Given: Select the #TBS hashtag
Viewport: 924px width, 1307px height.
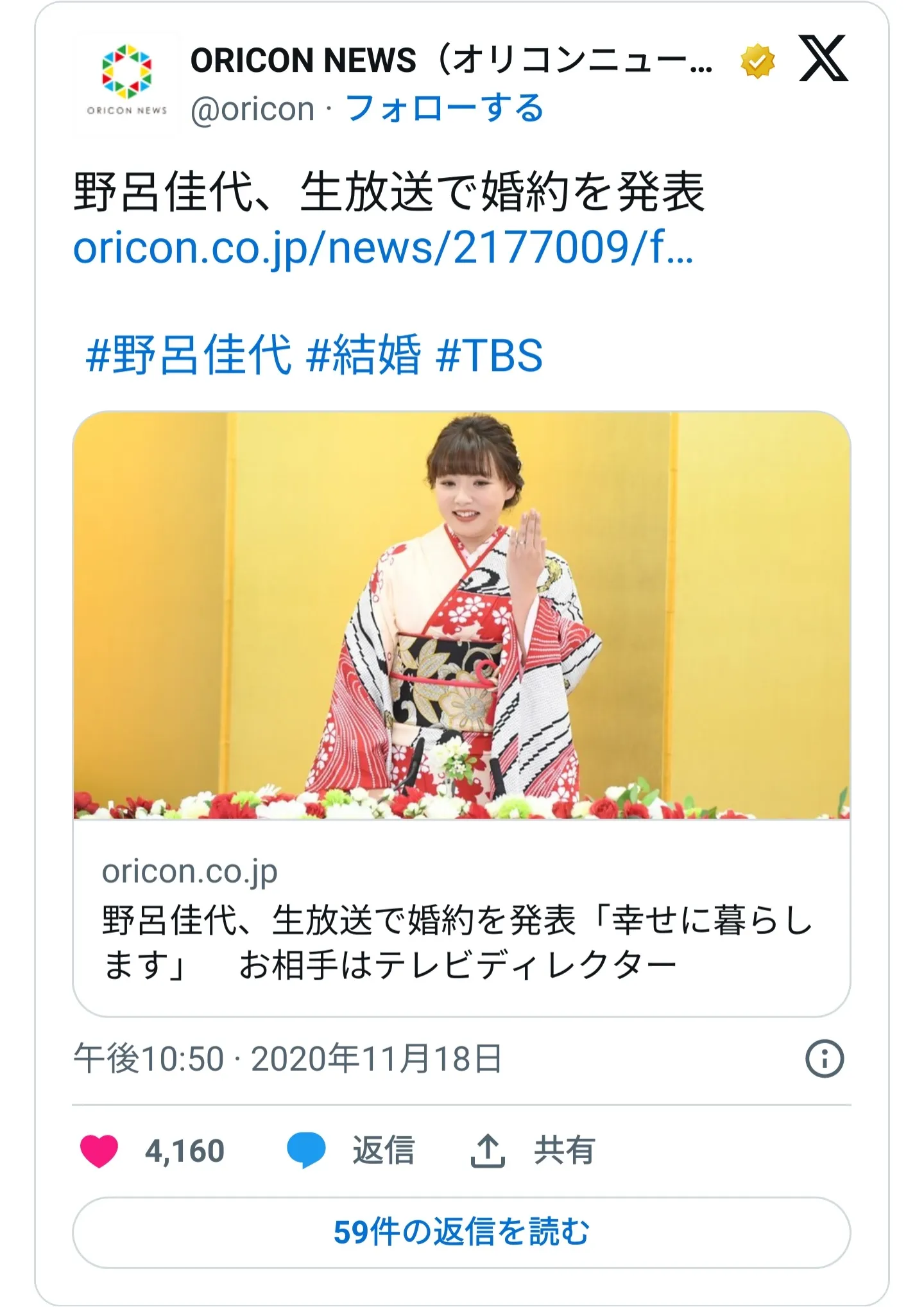Looking at the screenshot, I should (x=489, y=355).
